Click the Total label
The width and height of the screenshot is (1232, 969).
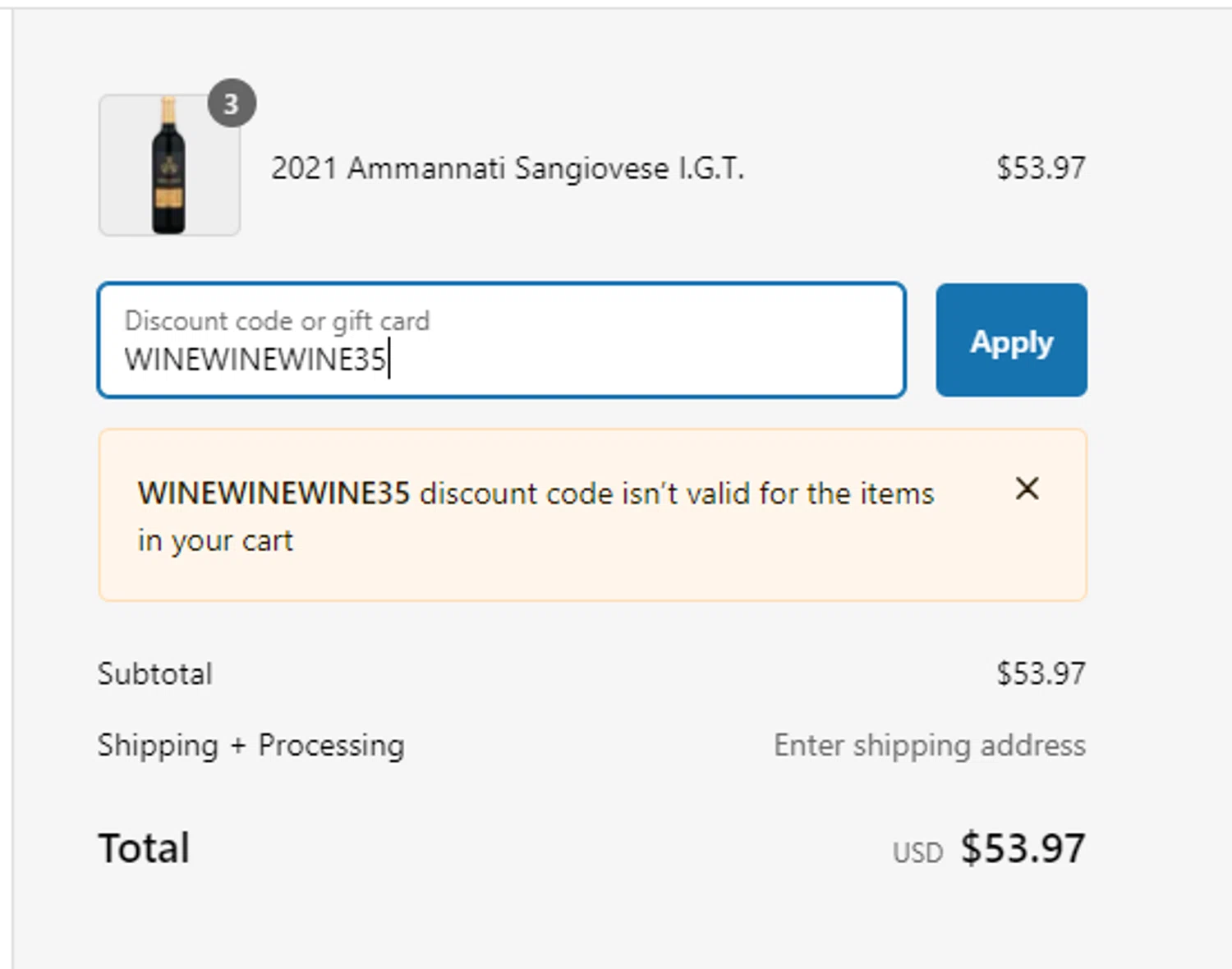pos(145,848)
